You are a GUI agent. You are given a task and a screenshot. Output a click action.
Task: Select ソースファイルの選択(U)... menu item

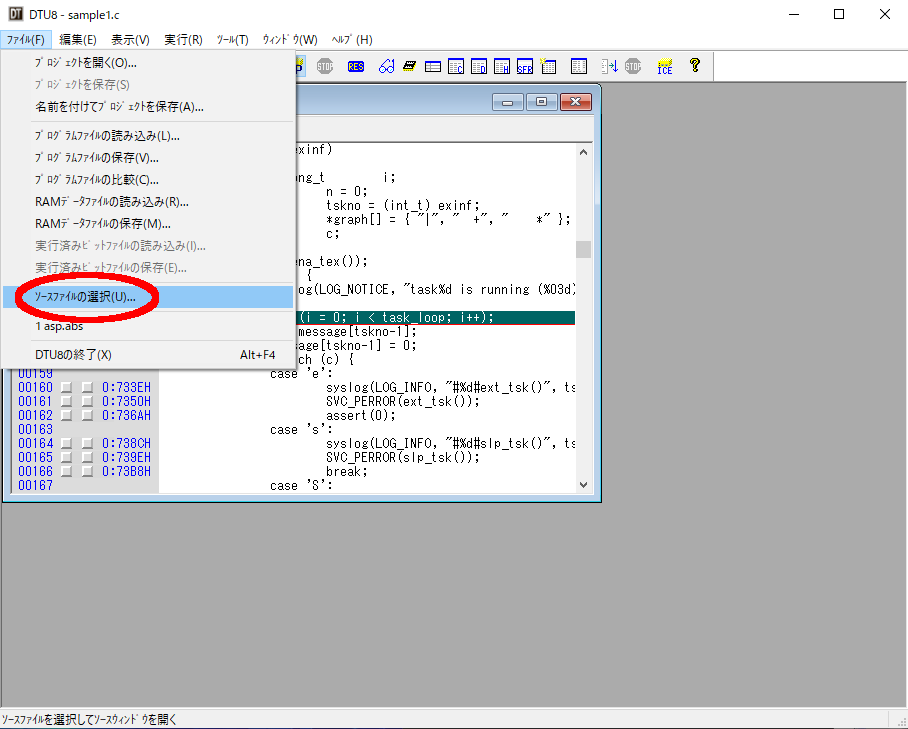coord(148,296)
